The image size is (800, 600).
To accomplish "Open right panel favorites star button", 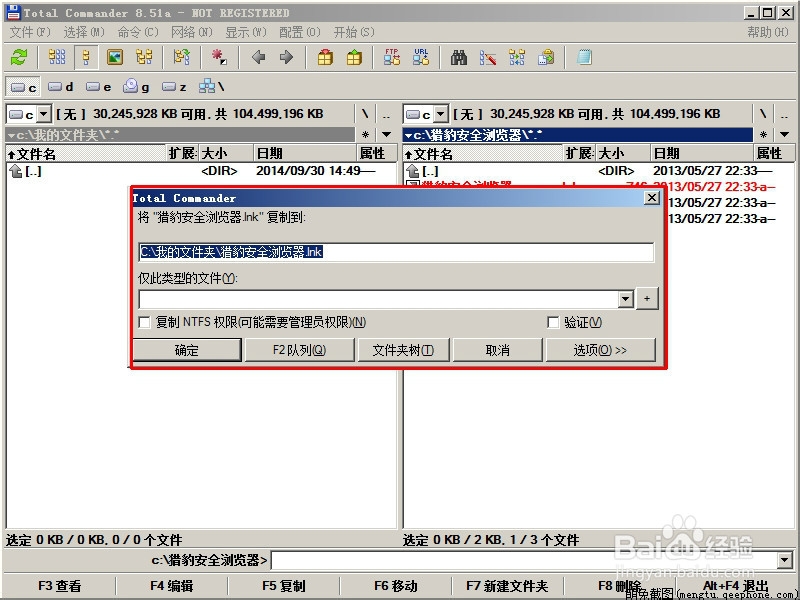I will (763, 135).
